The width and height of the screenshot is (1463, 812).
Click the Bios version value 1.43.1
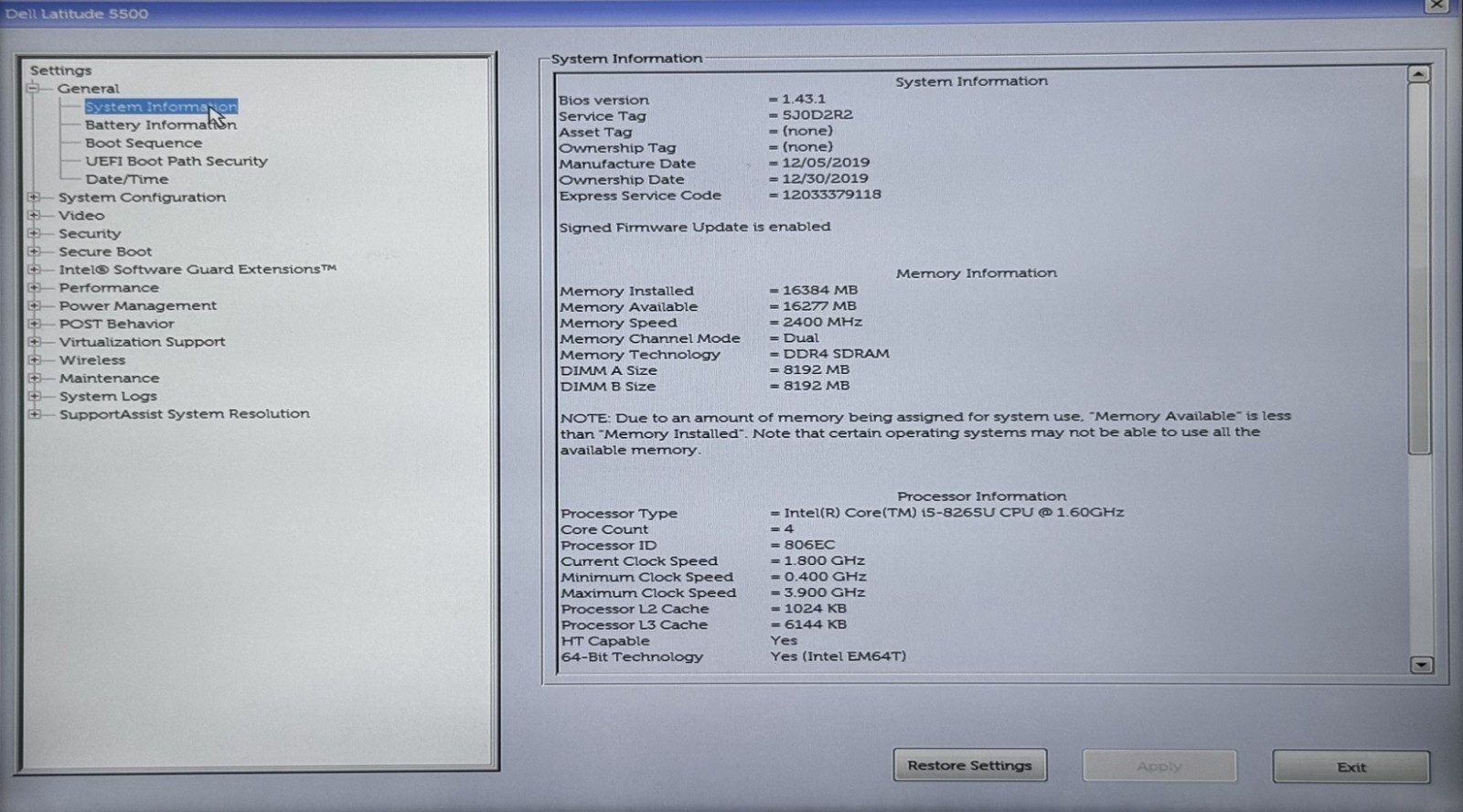click(804, 99)
